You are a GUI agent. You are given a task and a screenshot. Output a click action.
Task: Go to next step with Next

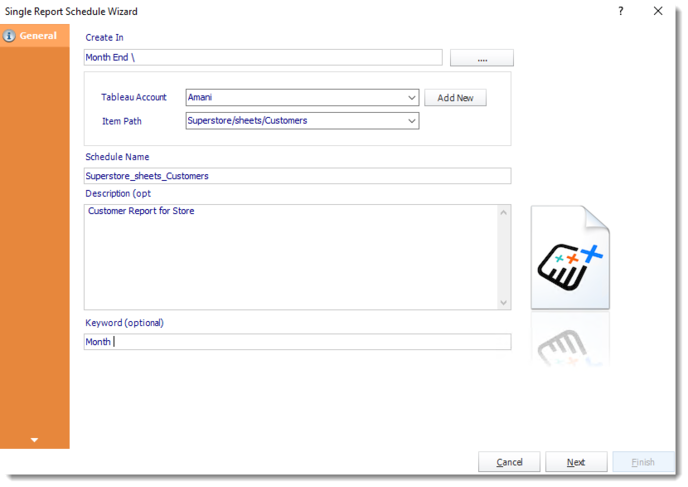[576, 462]
